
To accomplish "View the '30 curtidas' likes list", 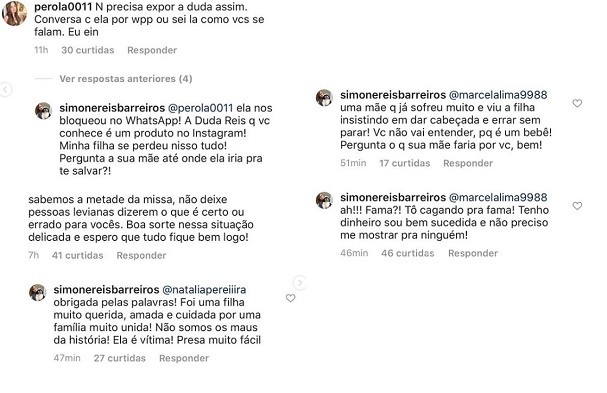I will point(87,50).
